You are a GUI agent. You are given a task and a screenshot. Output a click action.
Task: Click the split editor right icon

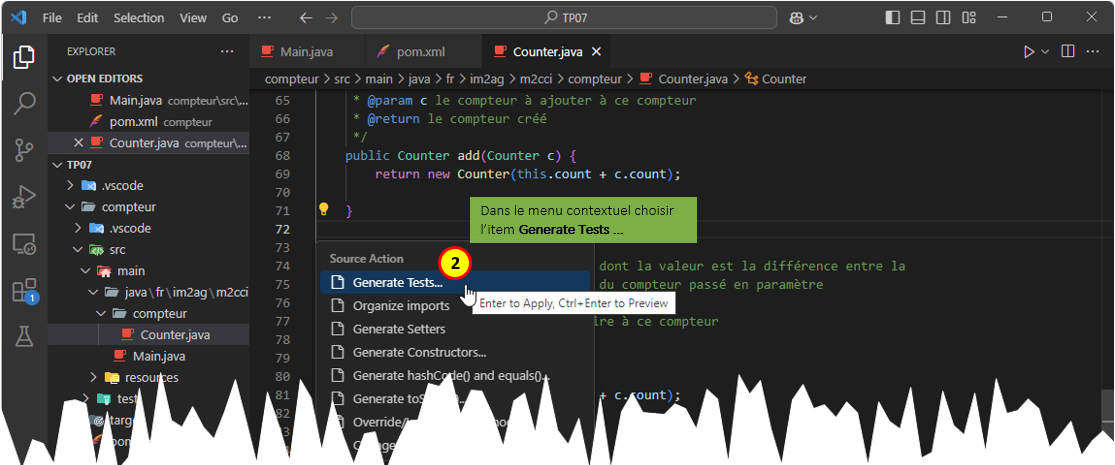click(x=1068, y=51)
